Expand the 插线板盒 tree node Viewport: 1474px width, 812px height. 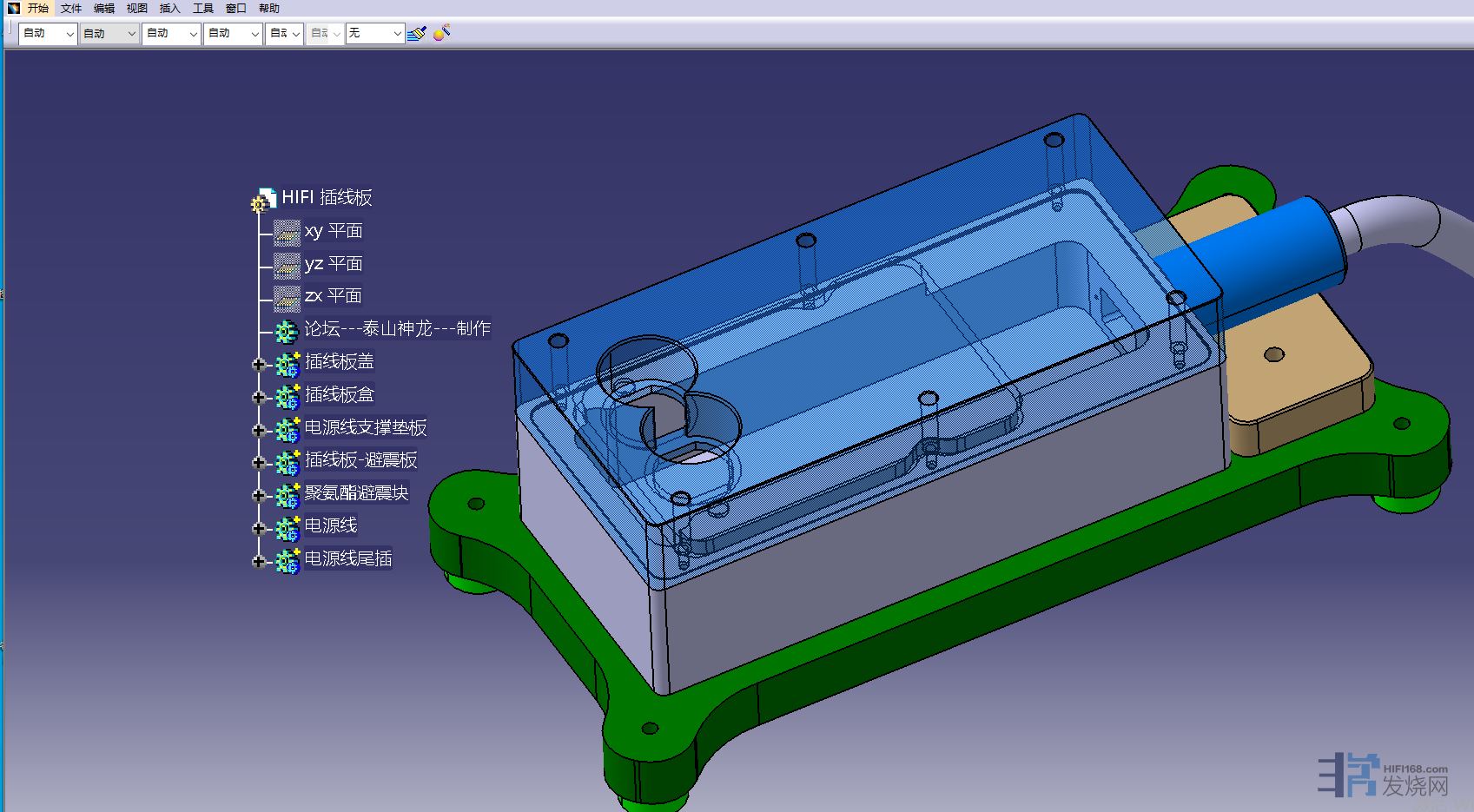(x=259, y=397)
